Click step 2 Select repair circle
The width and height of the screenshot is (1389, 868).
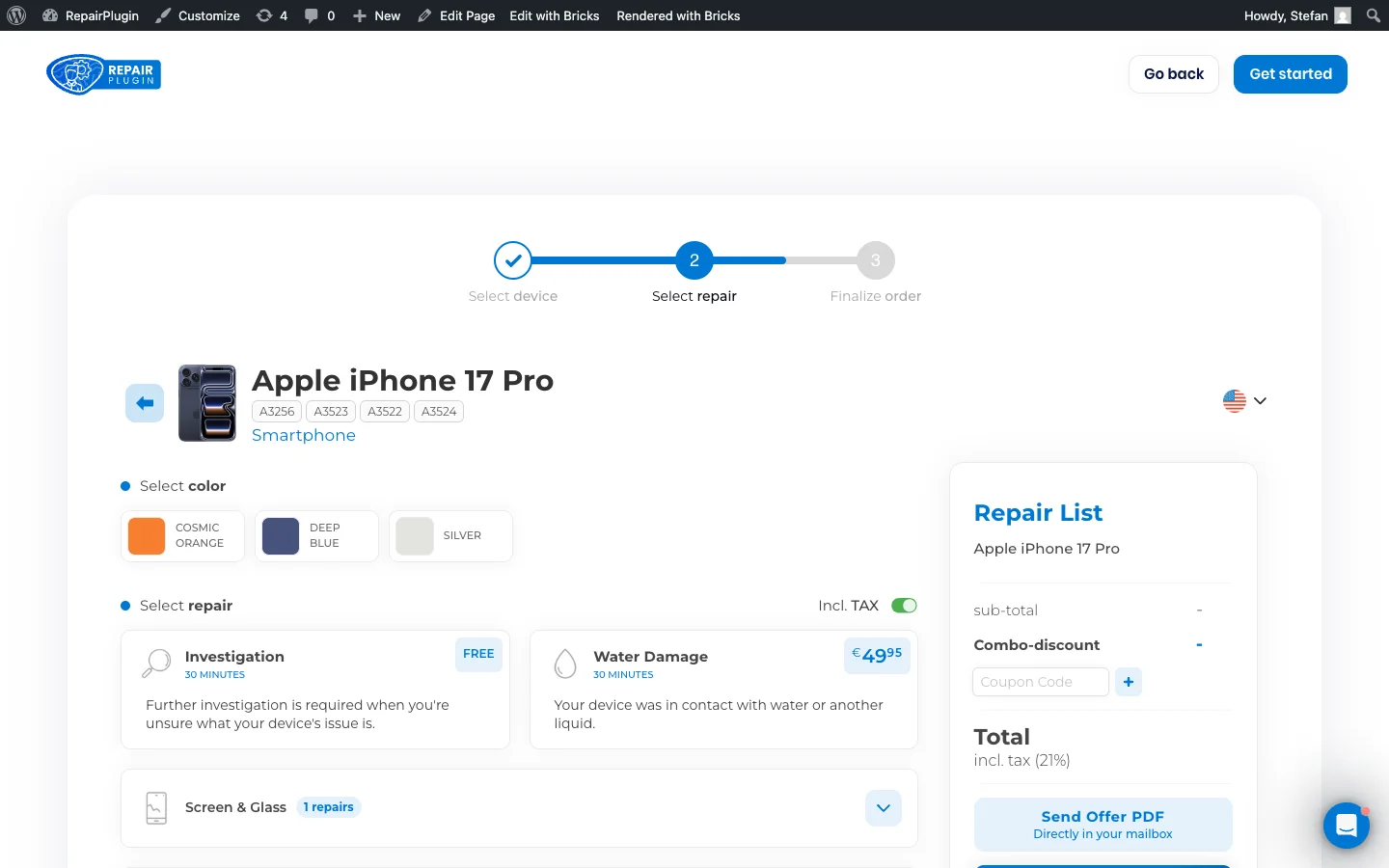point(694,260)
